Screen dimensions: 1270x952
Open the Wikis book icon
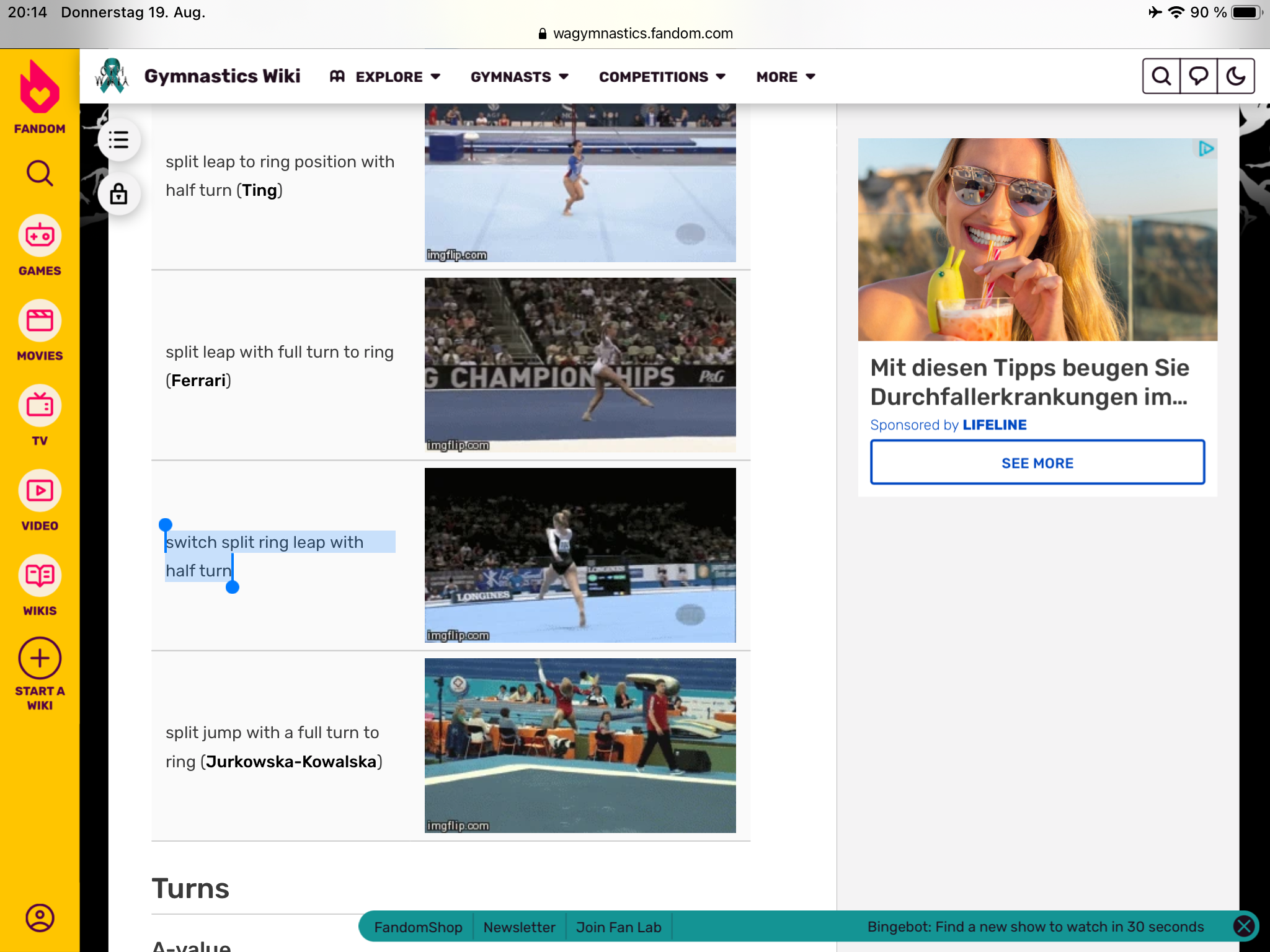(40, 576)
